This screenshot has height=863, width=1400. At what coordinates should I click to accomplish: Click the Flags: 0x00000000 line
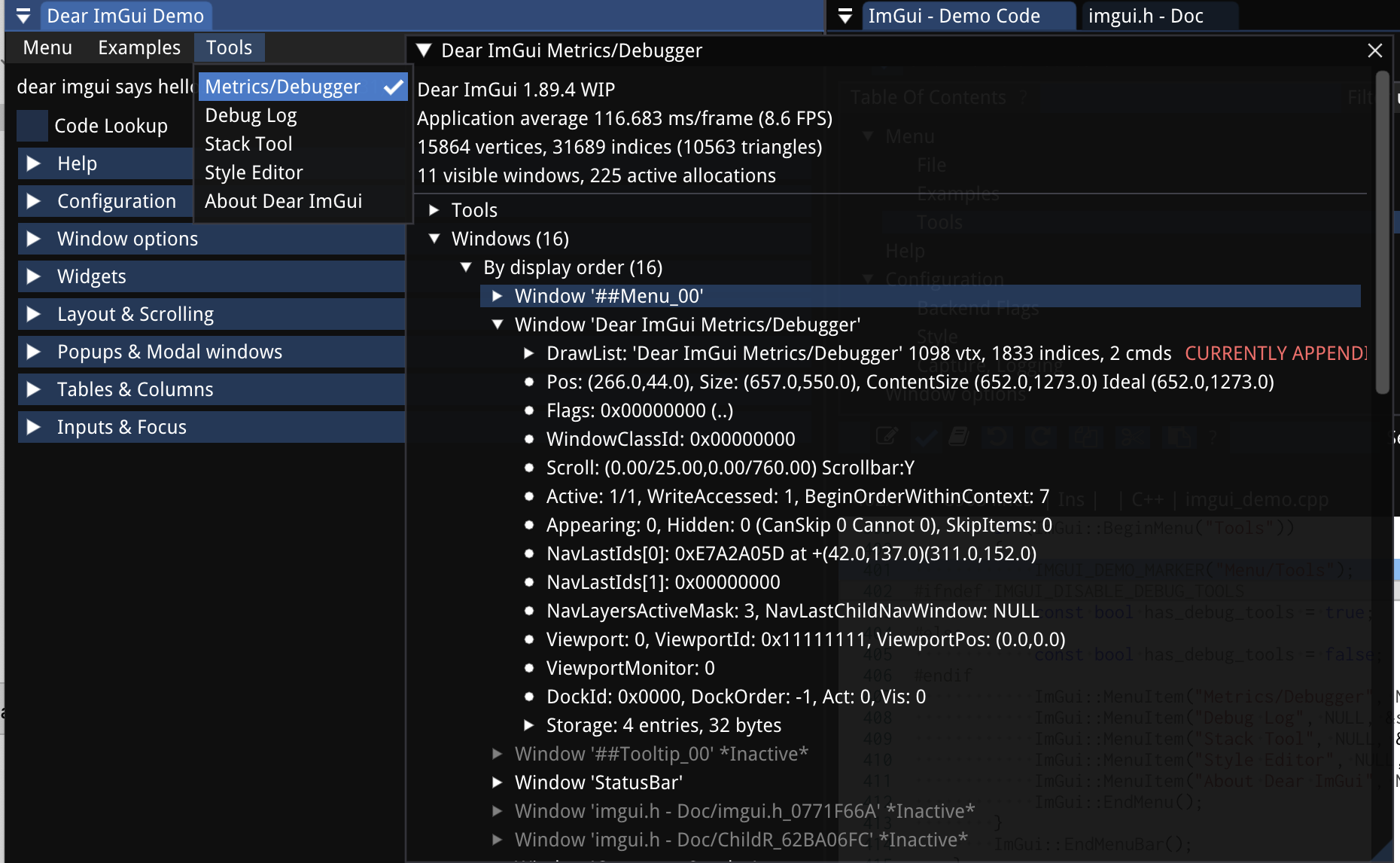point(640,410)
